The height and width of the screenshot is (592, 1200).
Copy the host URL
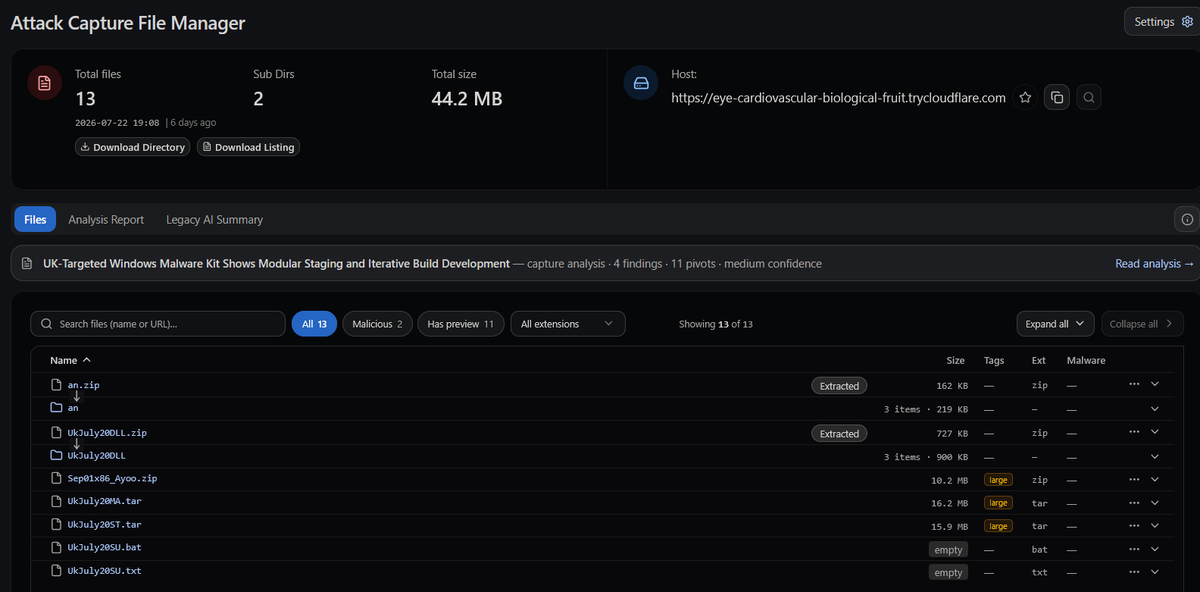[1057, 98]
